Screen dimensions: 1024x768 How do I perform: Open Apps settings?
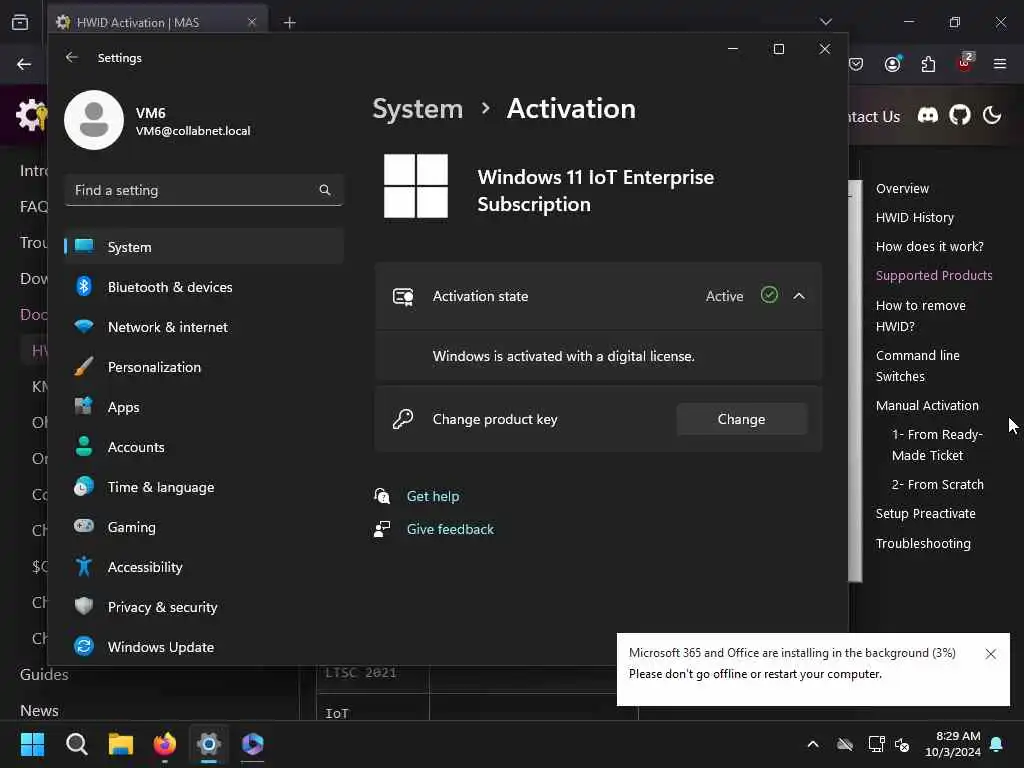pyautogui.click(x=204, y=407)
